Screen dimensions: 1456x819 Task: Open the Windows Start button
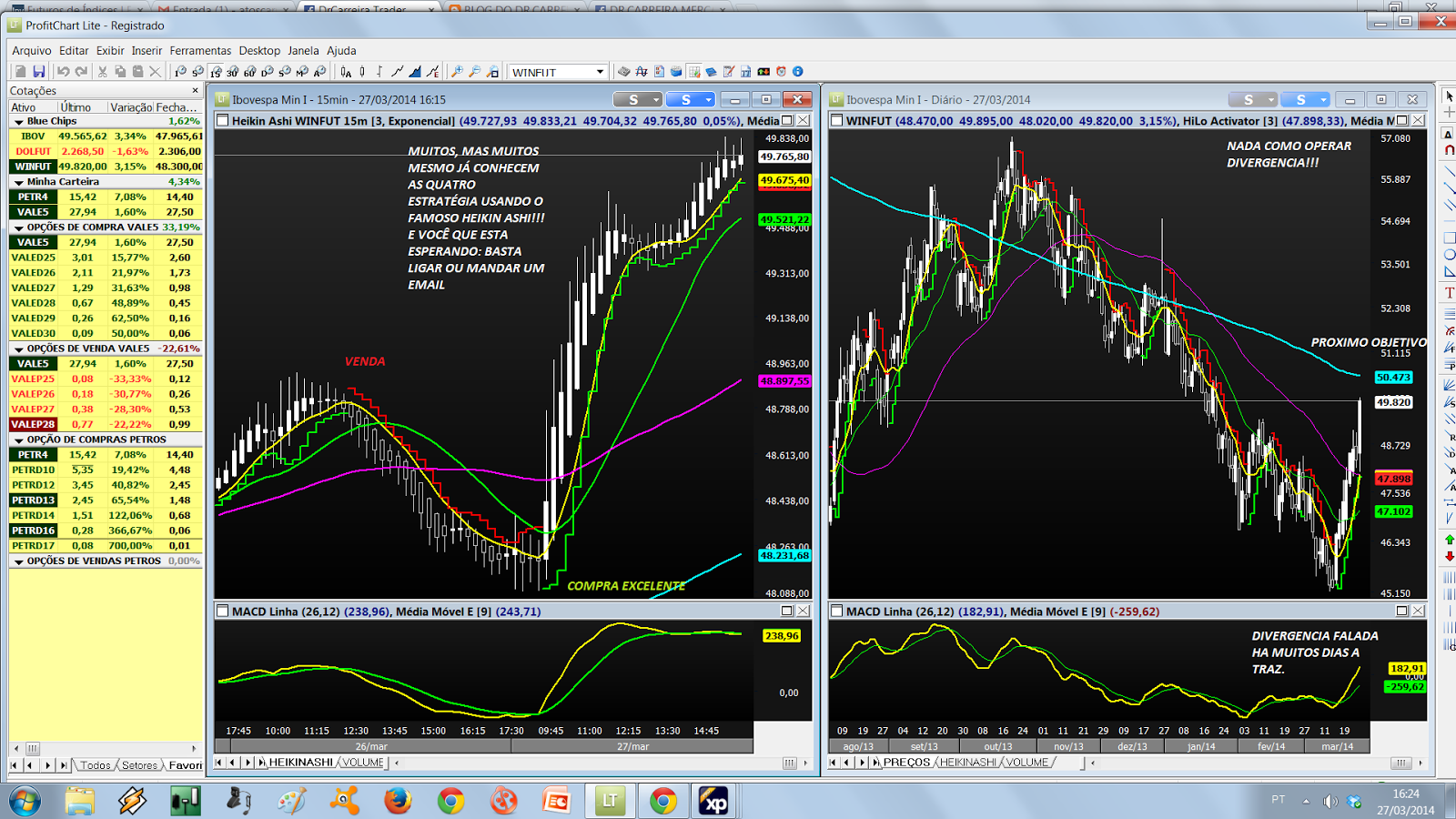(x=25, y=801)
